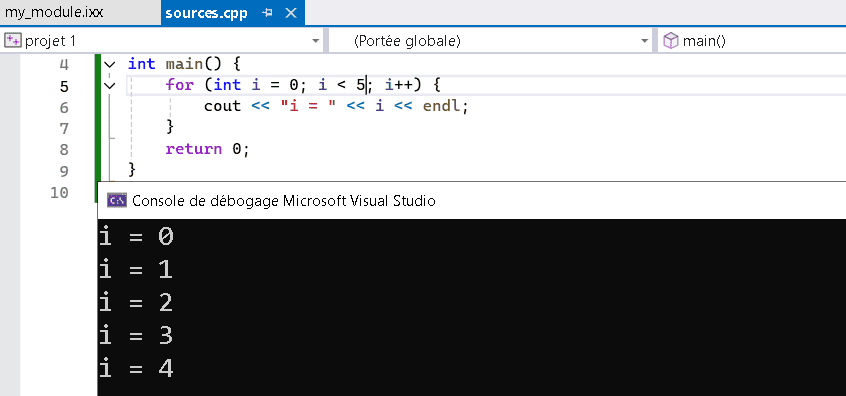
Task: Click the projet 1 C++ project icon
Action: [13, 41]
